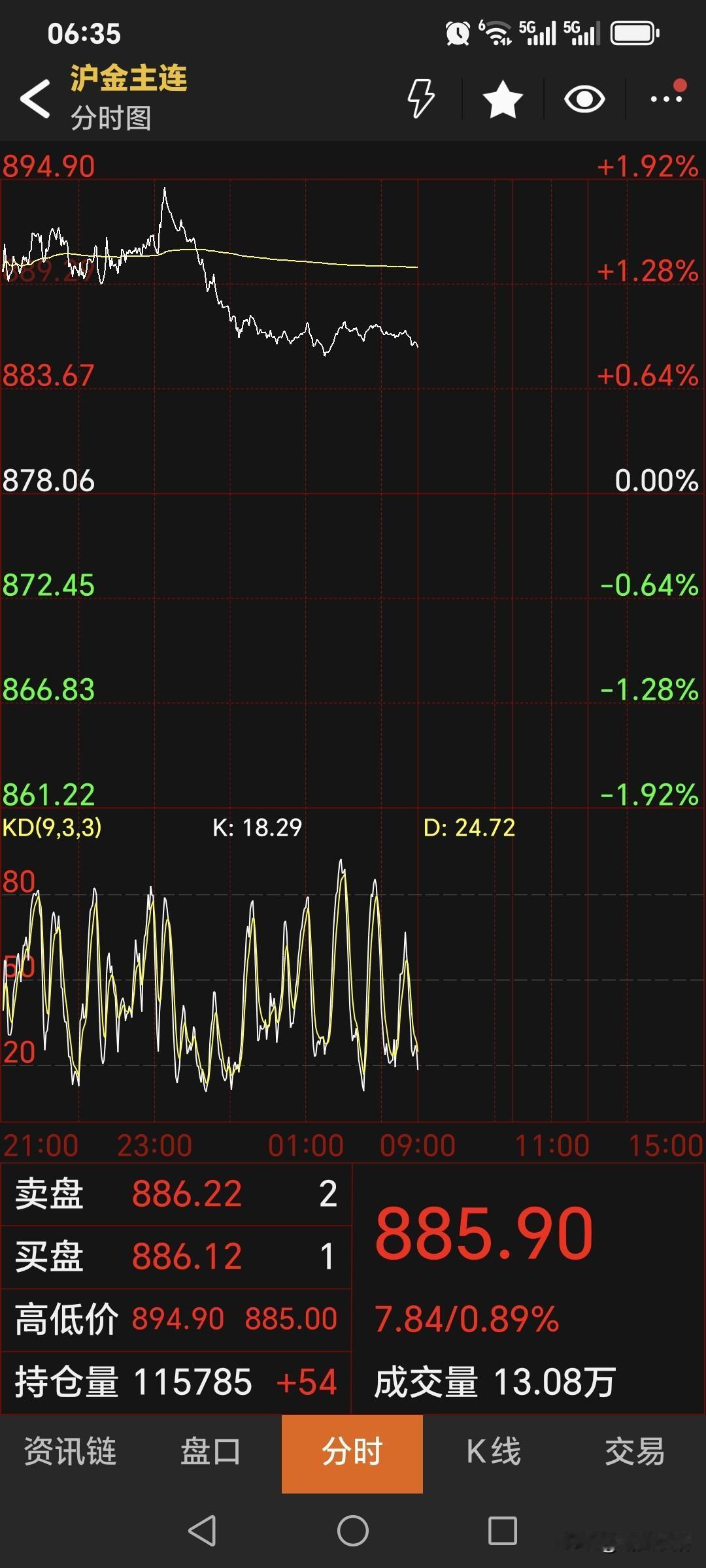Tap the 买盘 label
706x1568 pixels.
[x=49, y=1256]
